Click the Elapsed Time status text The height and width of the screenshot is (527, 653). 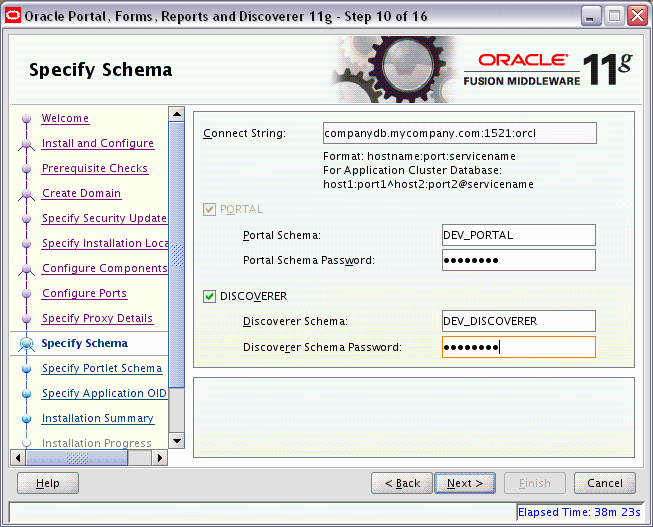pos(579,512)
